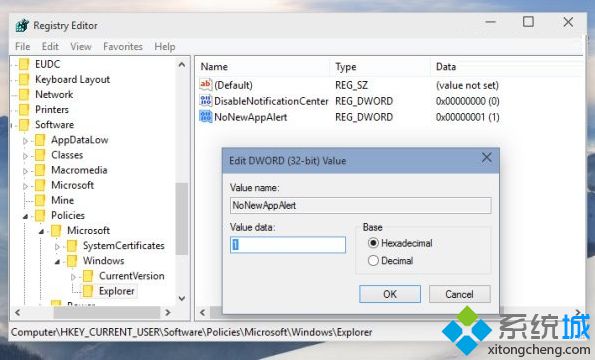Expand the Microsoft node under Software

[25, 186]
